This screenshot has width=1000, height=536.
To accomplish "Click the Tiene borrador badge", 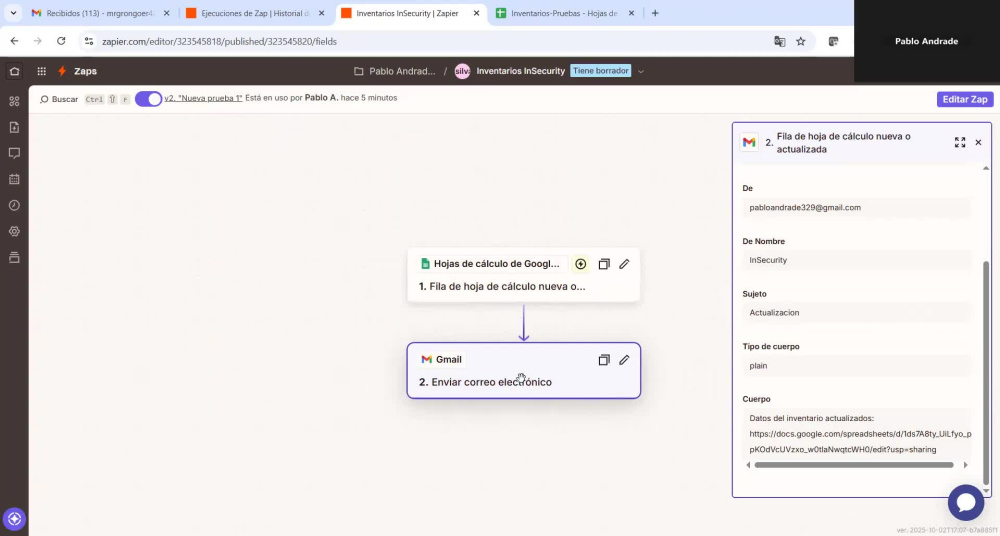I will point(600,71).
